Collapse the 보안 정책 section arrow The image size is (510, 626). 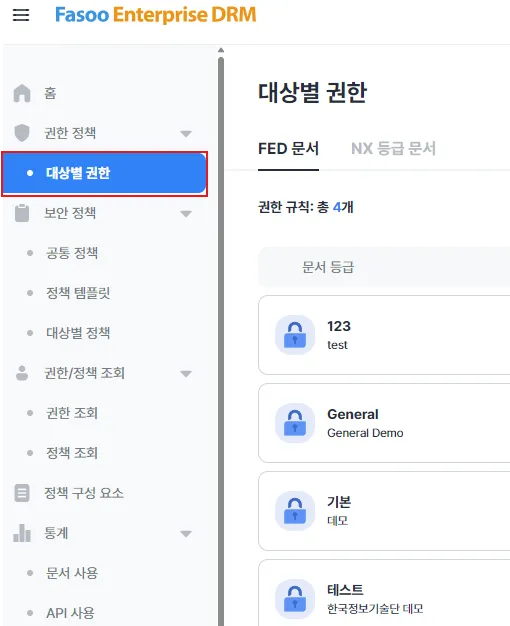(186, 214)
